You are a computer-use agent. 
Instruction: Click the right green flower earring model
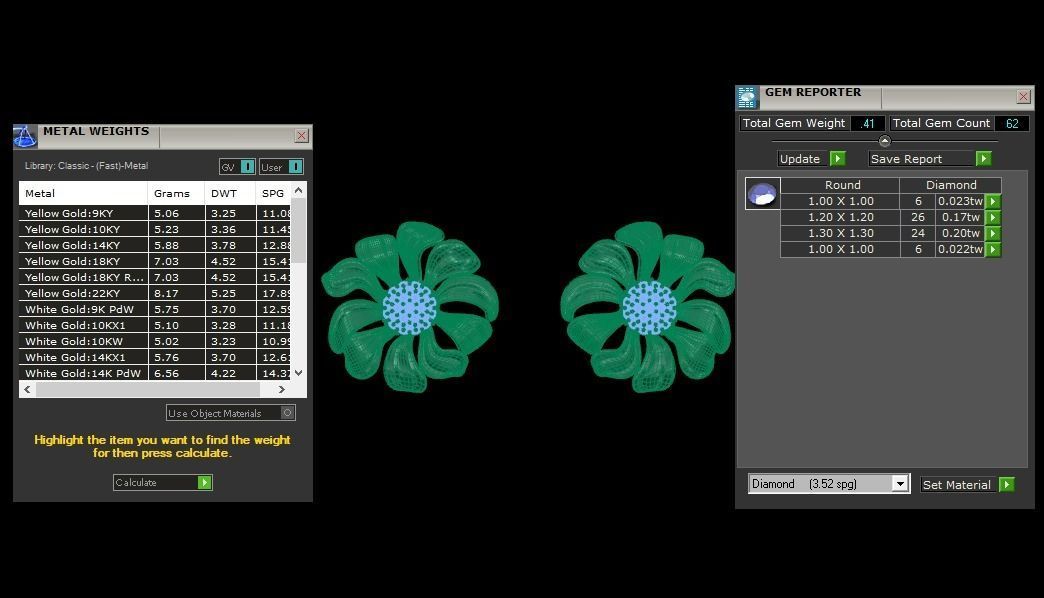(648, 307)
